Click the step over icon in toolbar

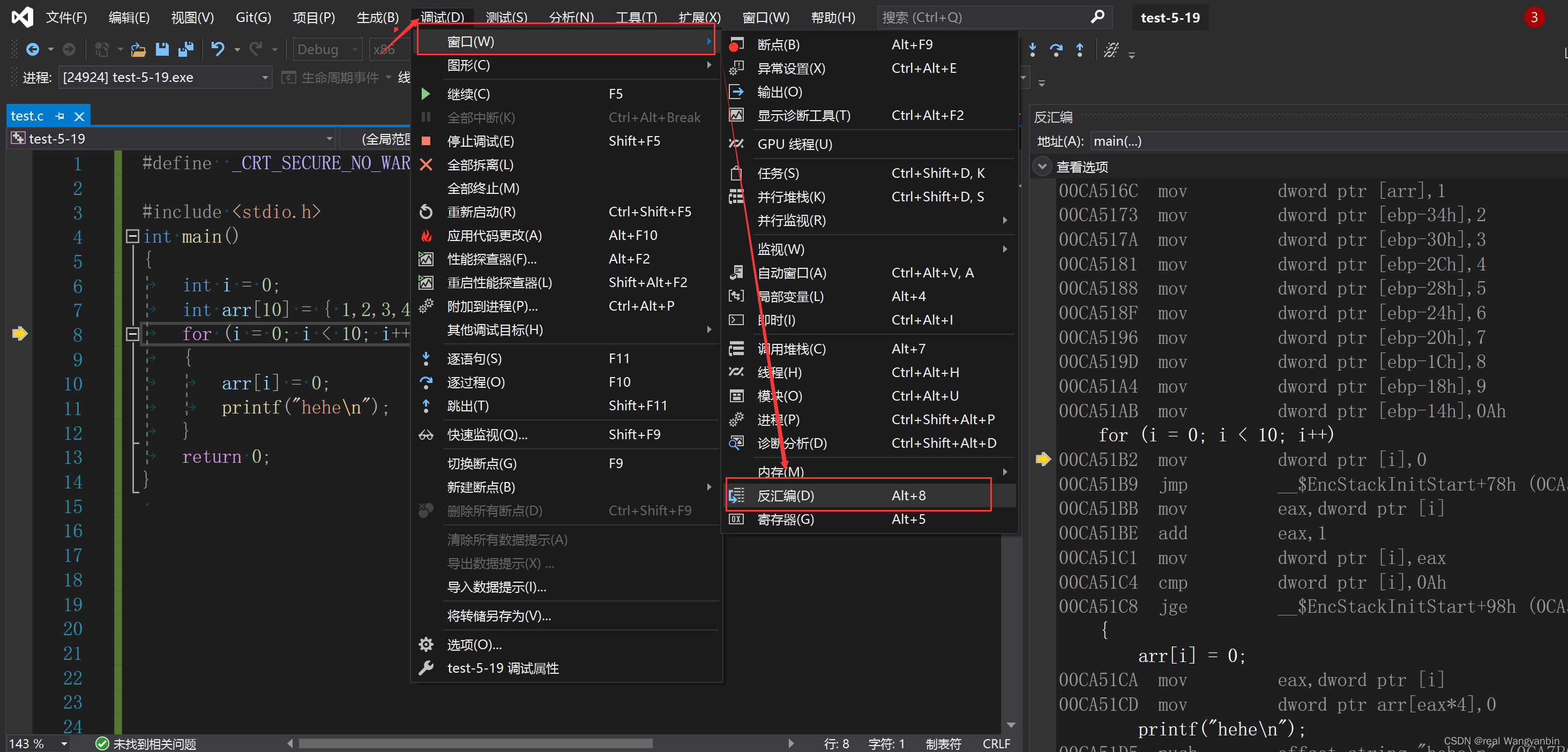coord(1056,50)
